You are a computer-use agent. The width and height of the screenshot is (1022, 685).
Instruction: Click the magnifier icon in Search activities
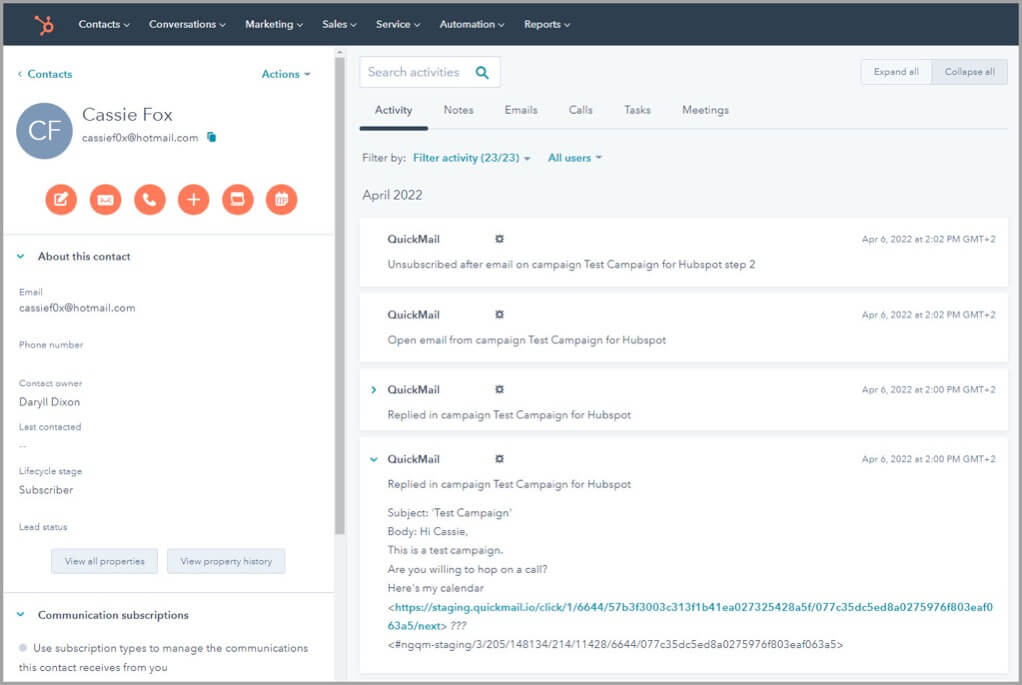[482, 72]
